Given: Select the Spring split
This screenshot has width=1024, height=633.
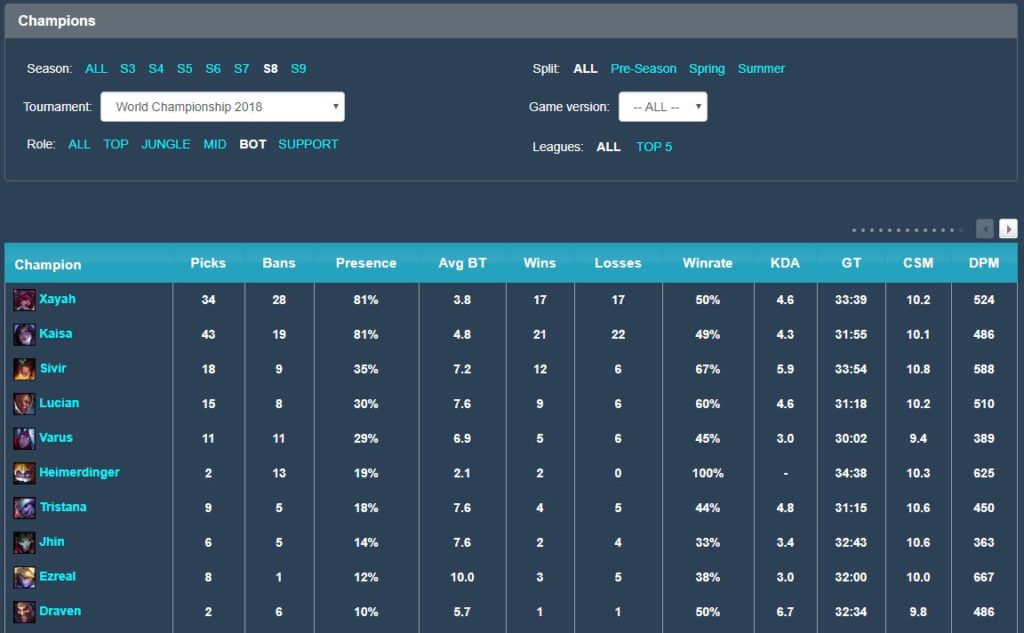Looking at the screenshot, I should (x=707, y=69).
